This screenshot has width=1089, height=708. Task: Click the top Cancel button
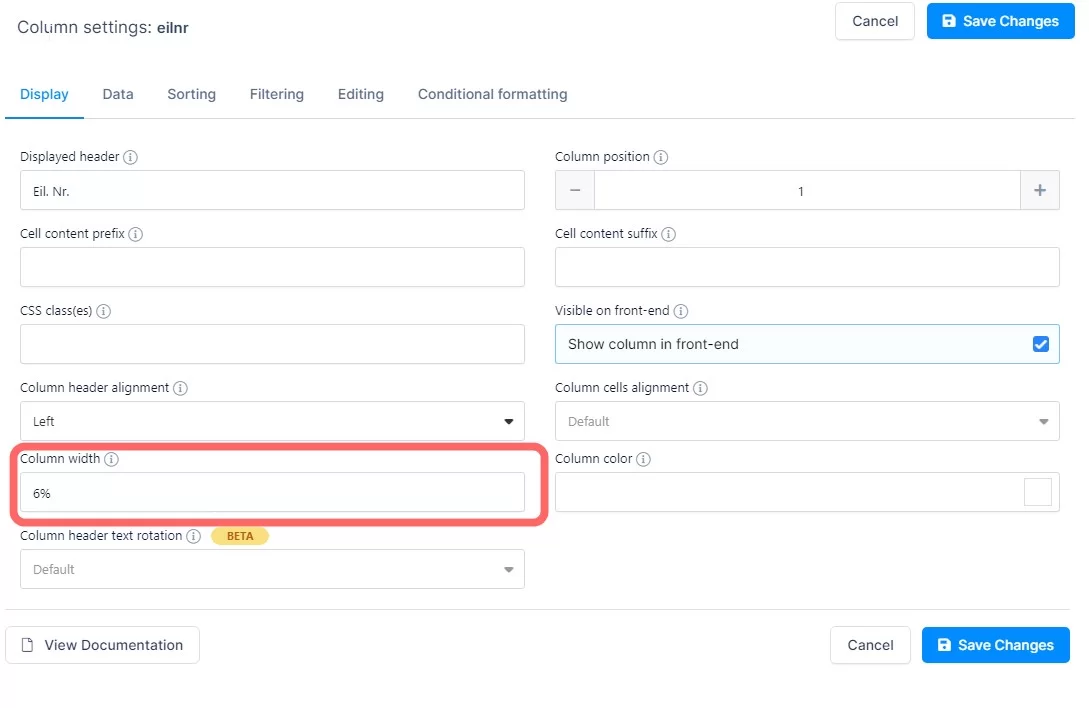[x=874, y=21]
